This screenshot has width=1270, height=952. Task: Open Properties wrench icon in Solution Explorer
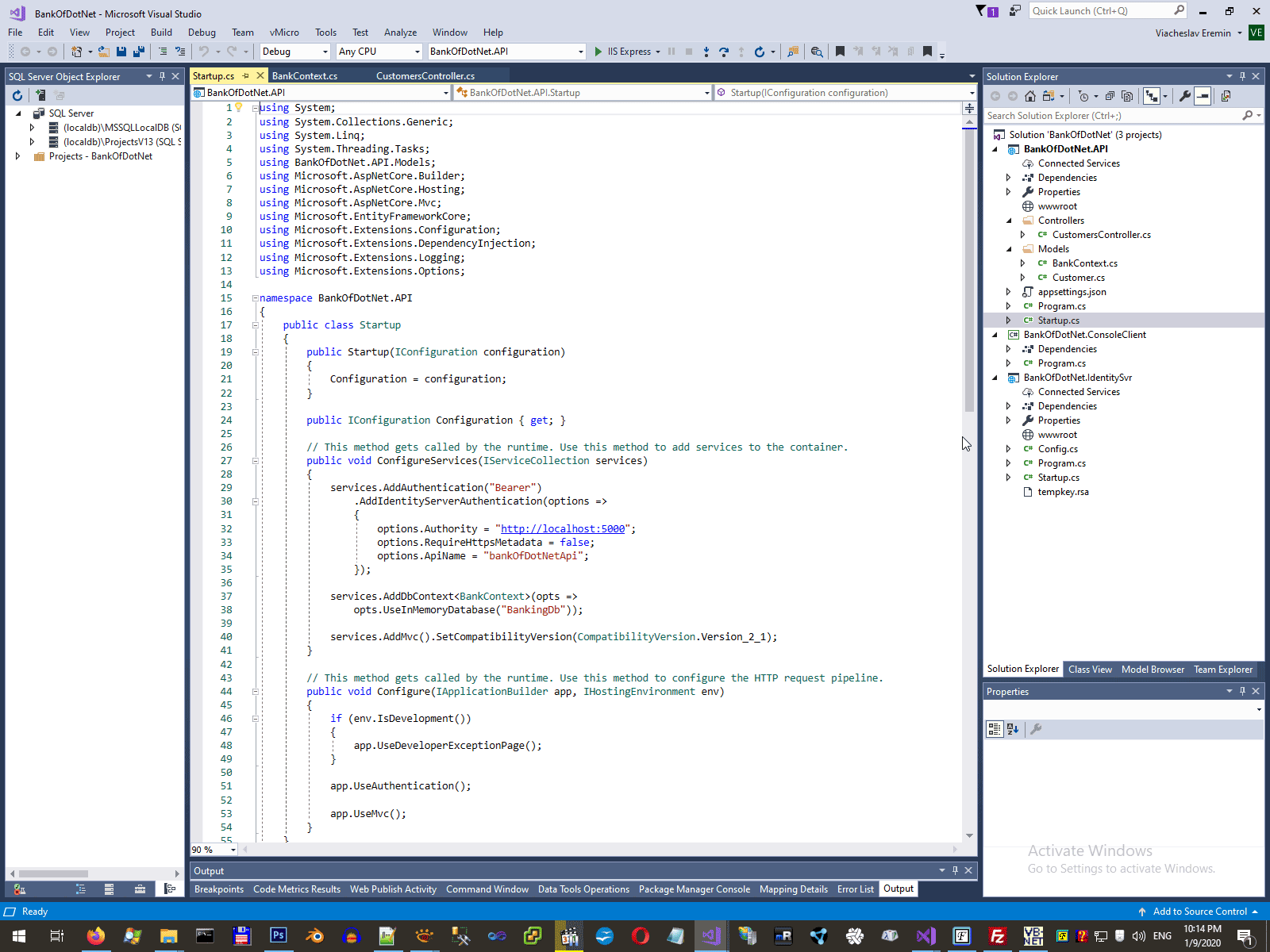(x=1184, y=96)
